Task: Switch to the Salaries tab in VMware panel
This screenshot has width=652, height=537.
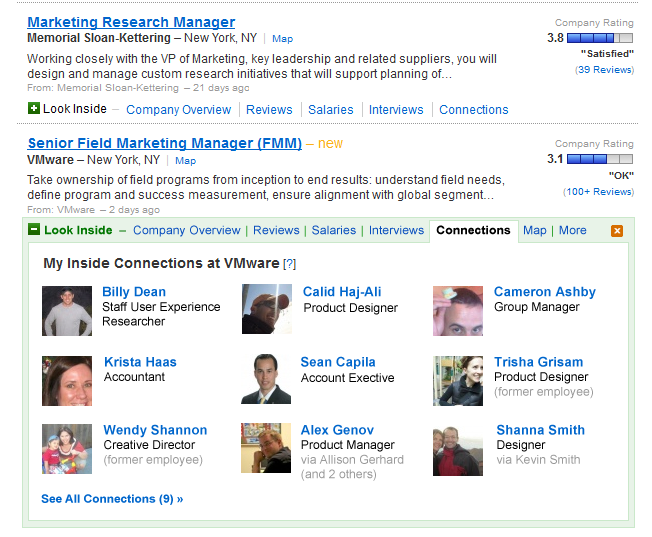Action: coord(334,230)
